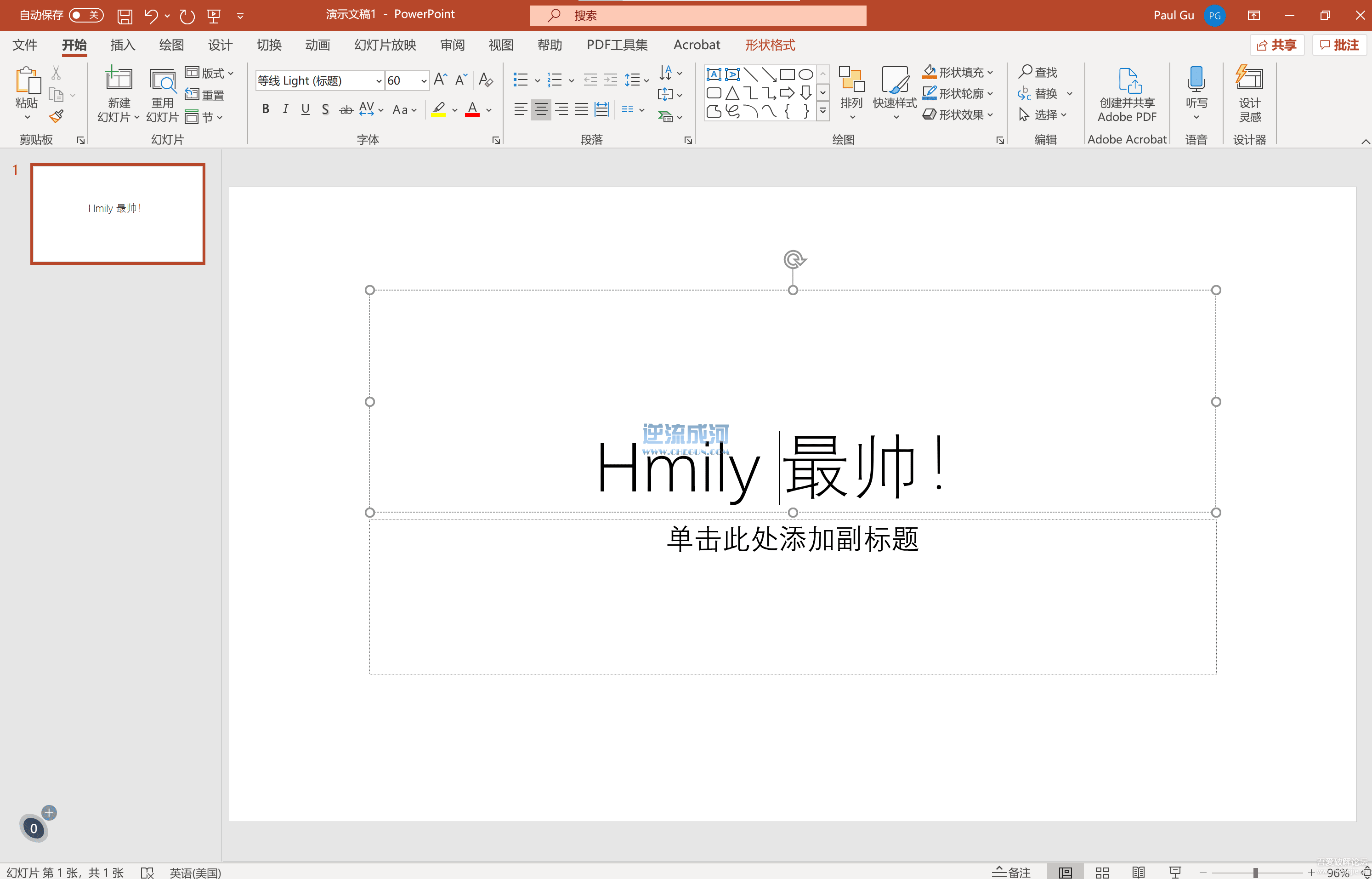
Task: Switch to reading view icon in status bar
Action: point(1138,872)
